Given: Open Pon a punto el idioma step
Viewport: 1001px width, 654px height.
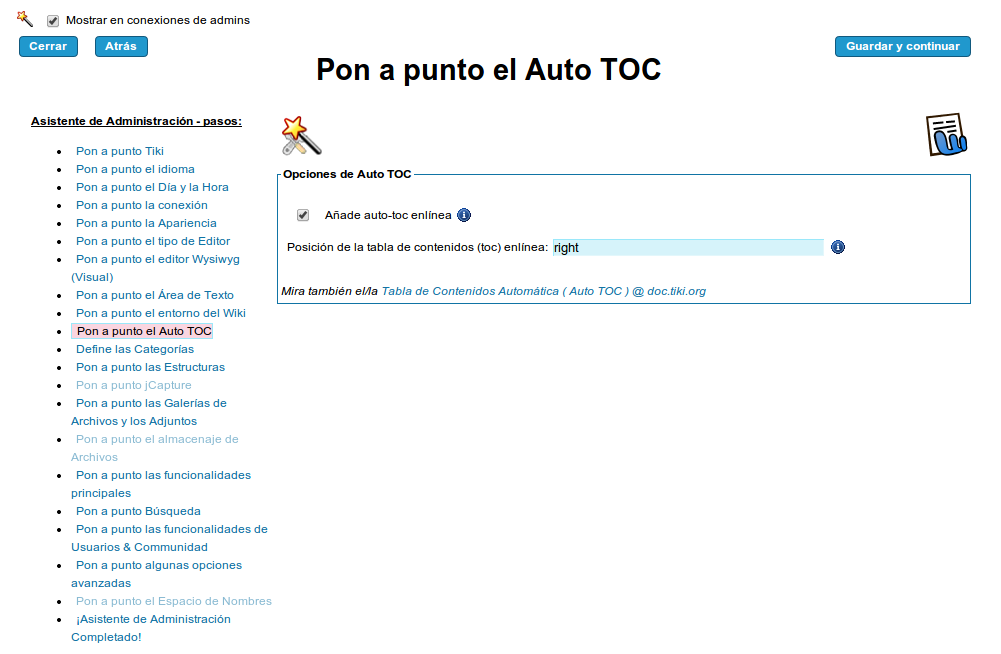Looking at the screenshot, I should click(x=135, y=169).
